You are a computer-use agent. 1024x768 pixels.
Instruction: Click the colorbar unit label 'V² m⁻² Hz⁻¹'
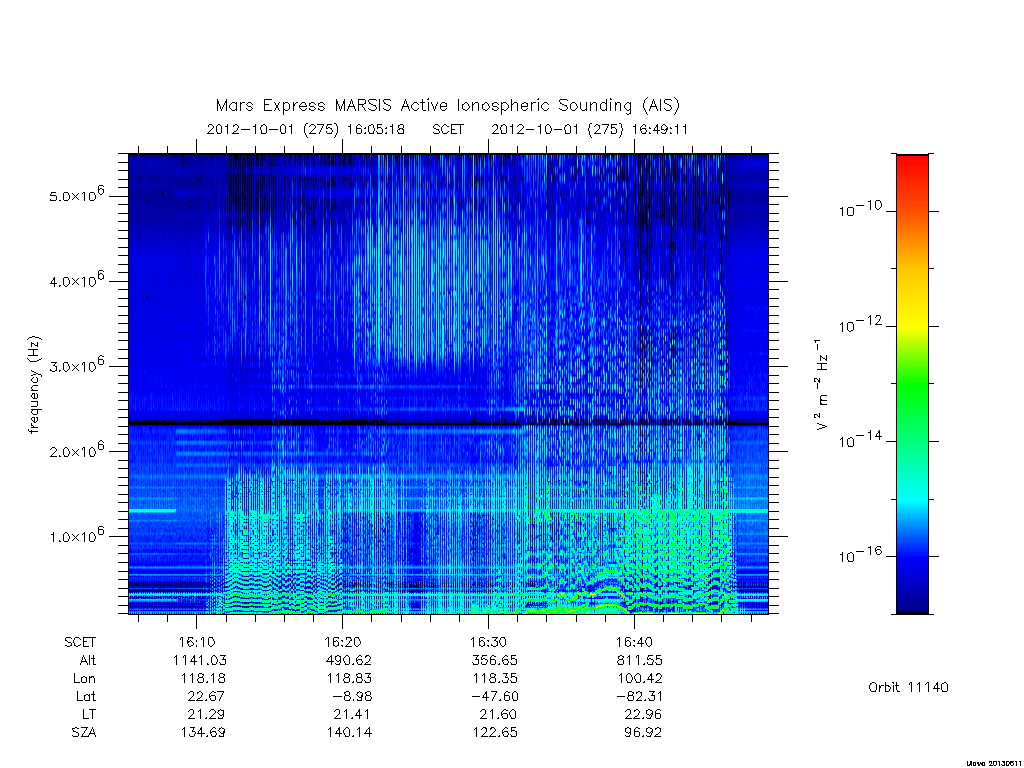point(822,384)
